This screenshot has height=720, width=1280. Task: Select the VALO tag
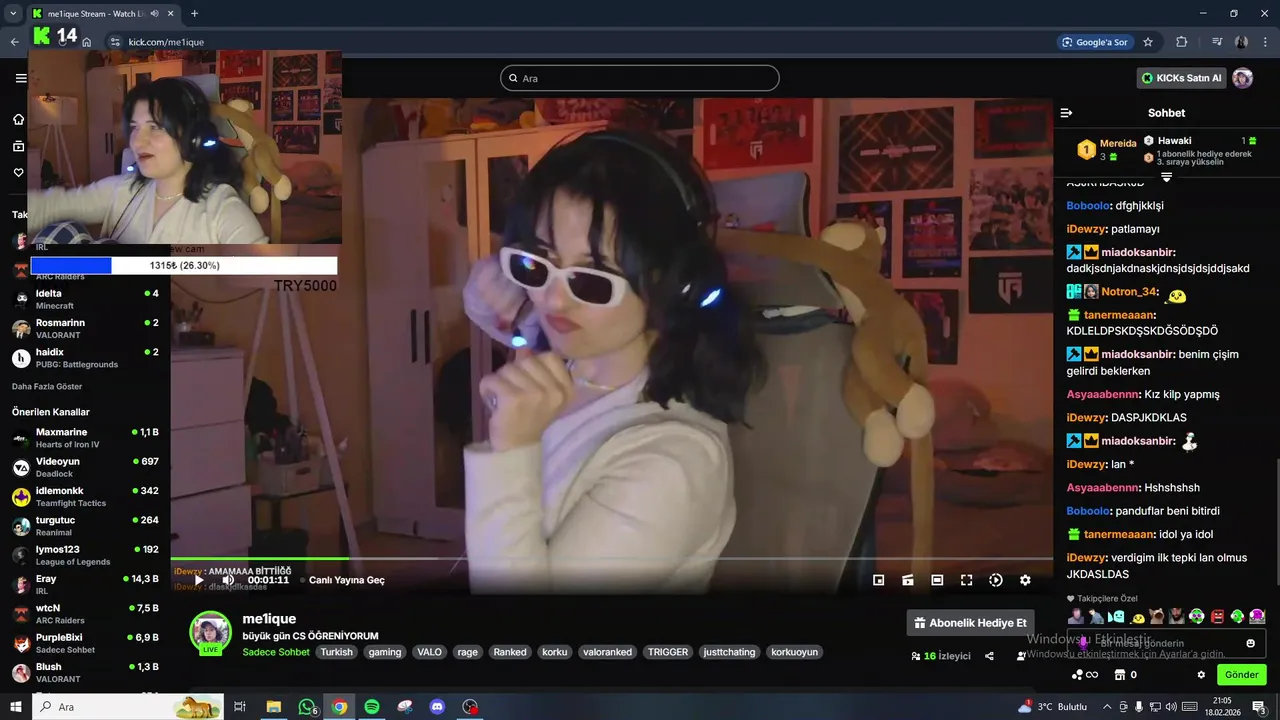429,652
